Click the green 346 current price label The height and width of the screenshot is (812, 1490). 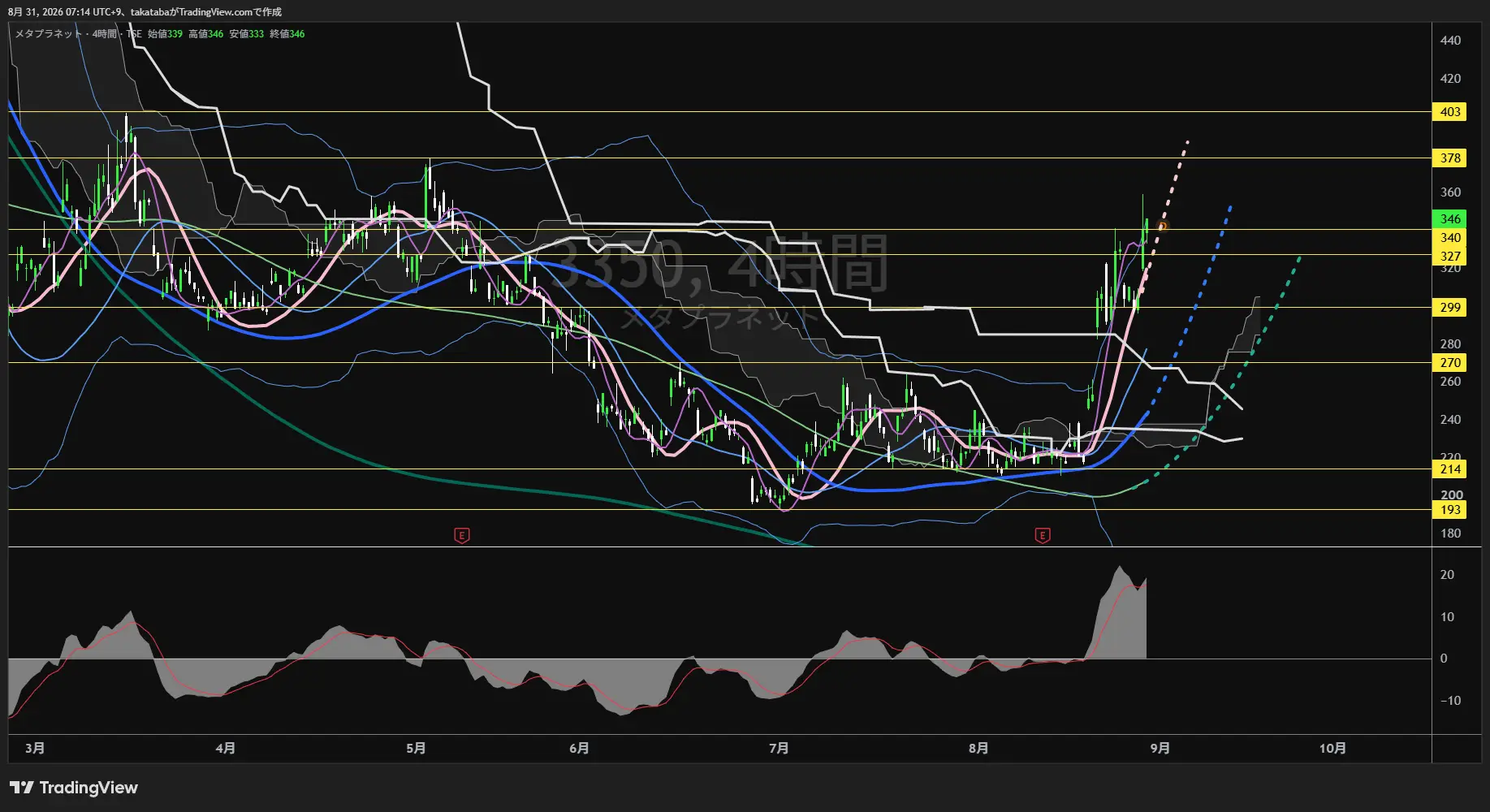[x=1450, y=219]
